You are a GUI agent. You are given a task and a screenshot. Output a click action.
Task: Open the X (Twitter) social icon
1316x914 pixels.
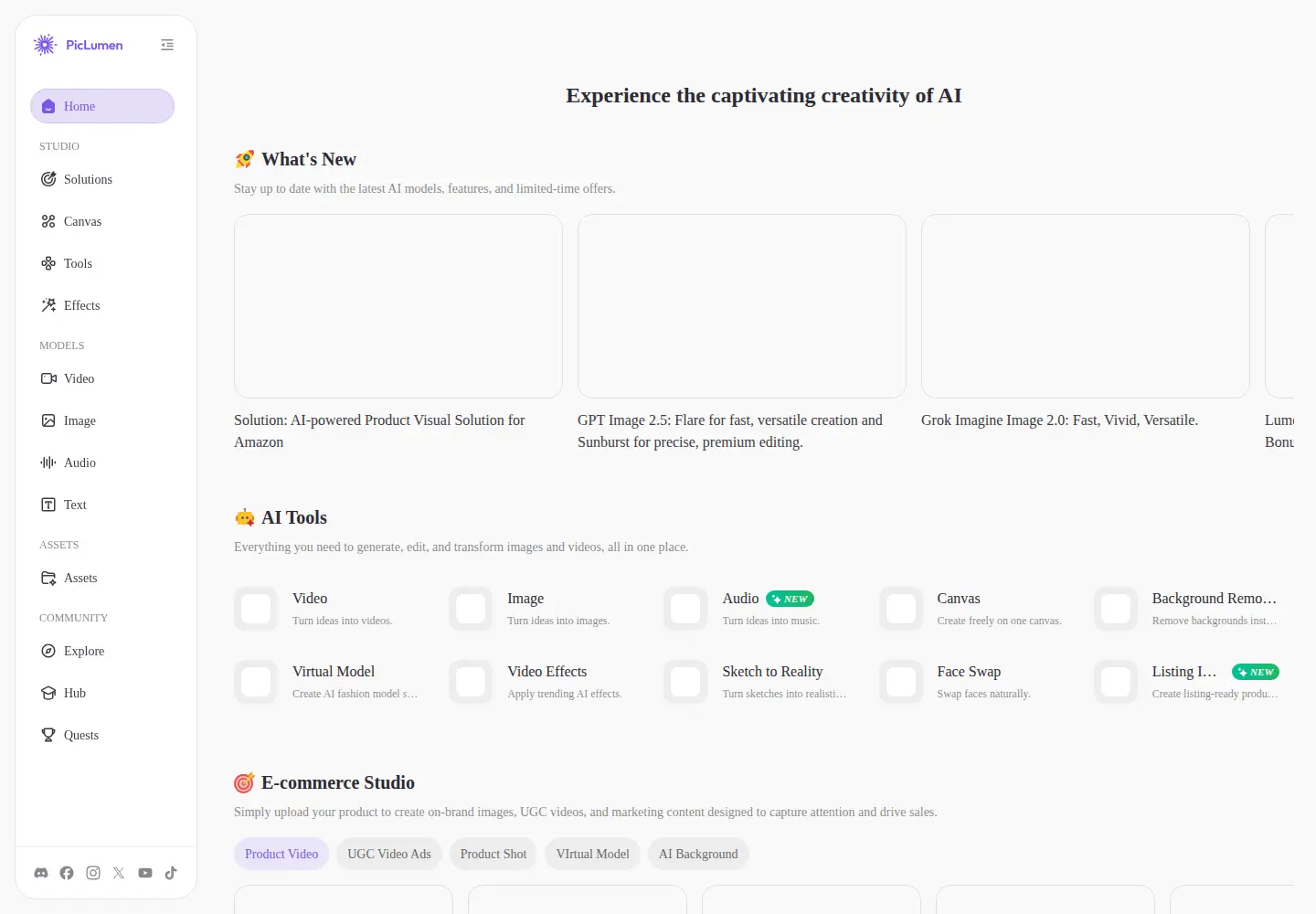pos(119,873)
